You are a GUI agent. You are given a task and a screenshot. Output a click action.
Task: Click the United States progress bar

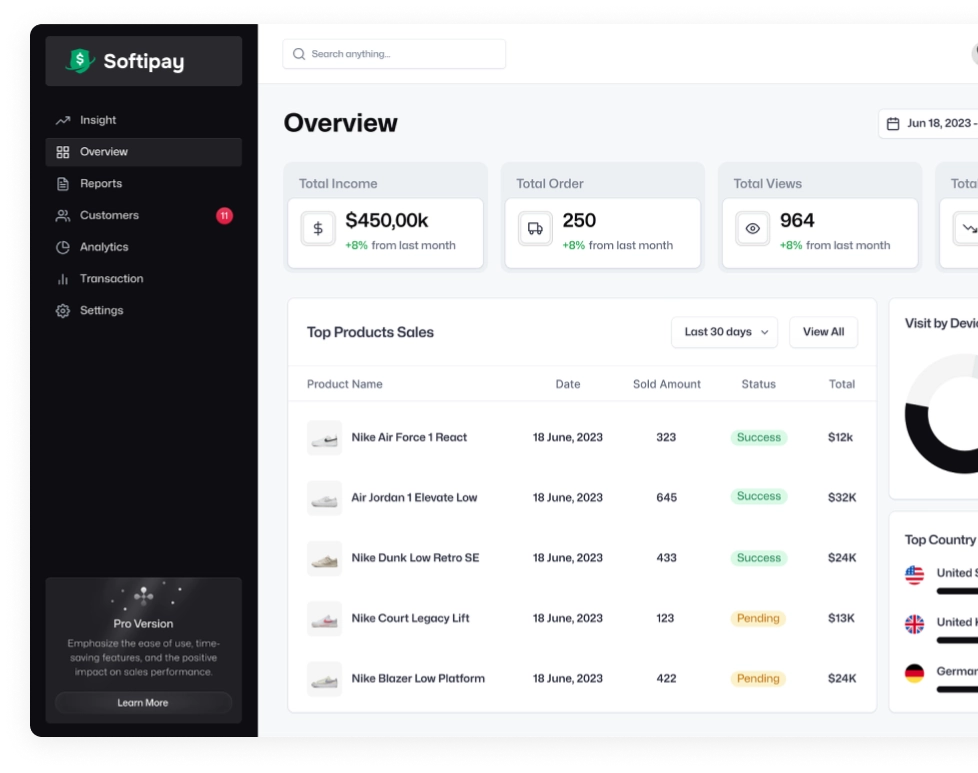[957, 591]
